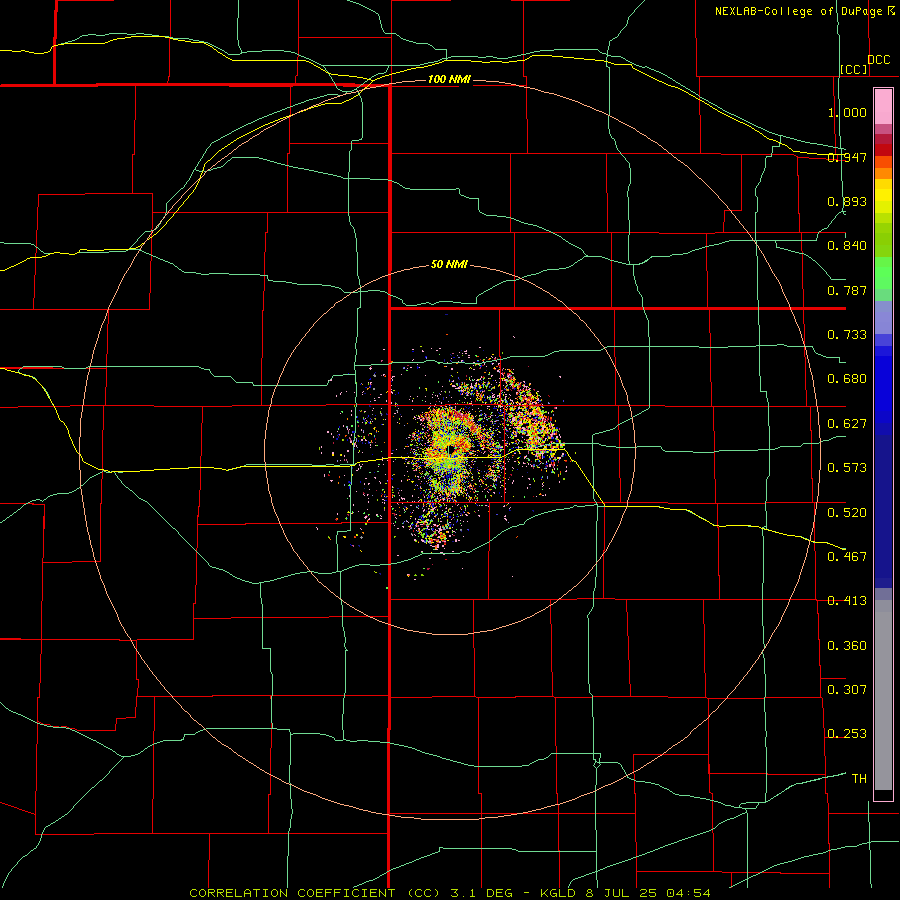Click the bright green color bar segment
Viewport: 900px width, 900px height.
(883, 273)
